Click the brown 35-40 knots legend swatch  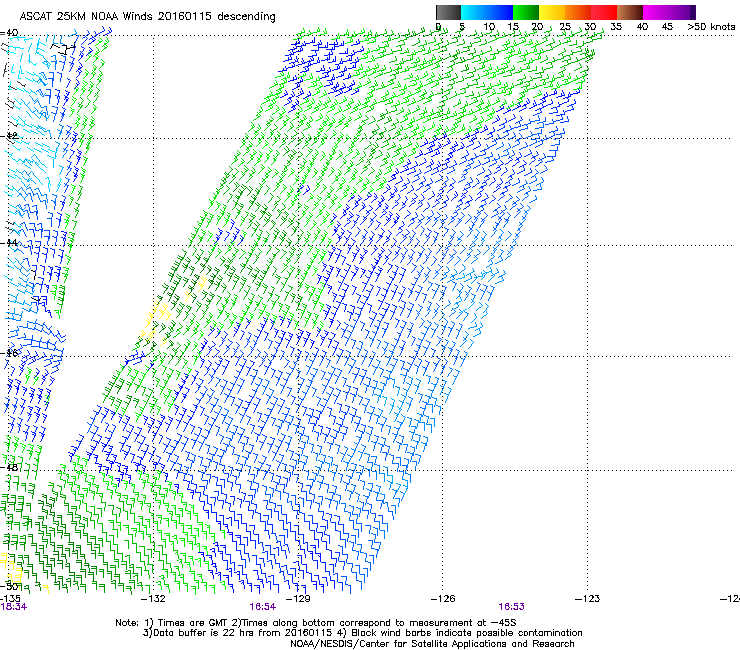click(630, 12)
